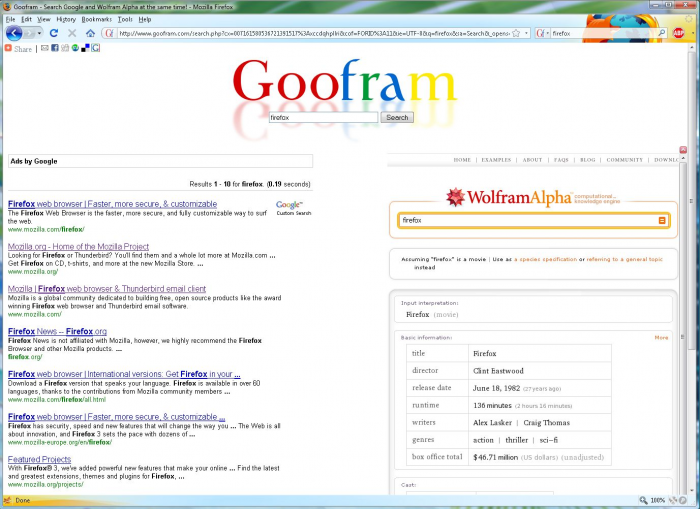Share the page on StumbleUpon
This screenshot has width=700, height=509.
tap(75, 48)
